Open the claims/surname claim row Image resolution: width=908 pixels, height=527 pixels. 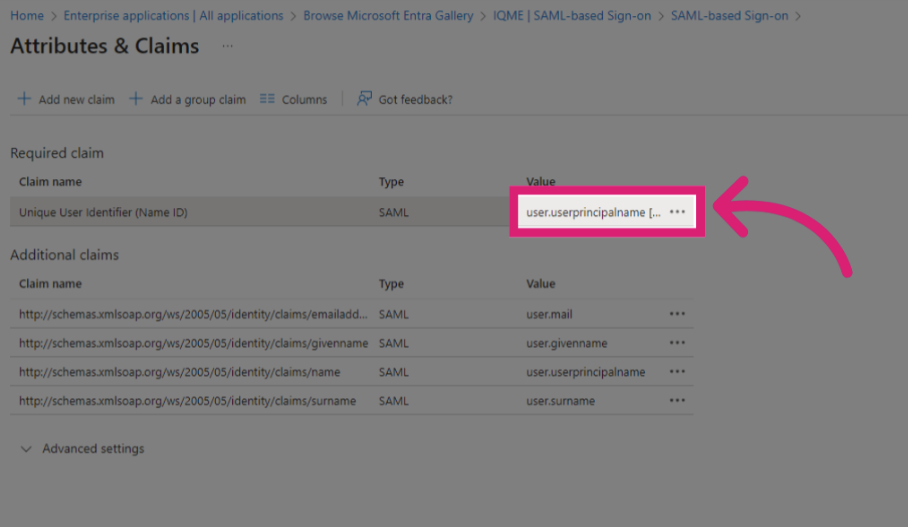click(187, 401)
